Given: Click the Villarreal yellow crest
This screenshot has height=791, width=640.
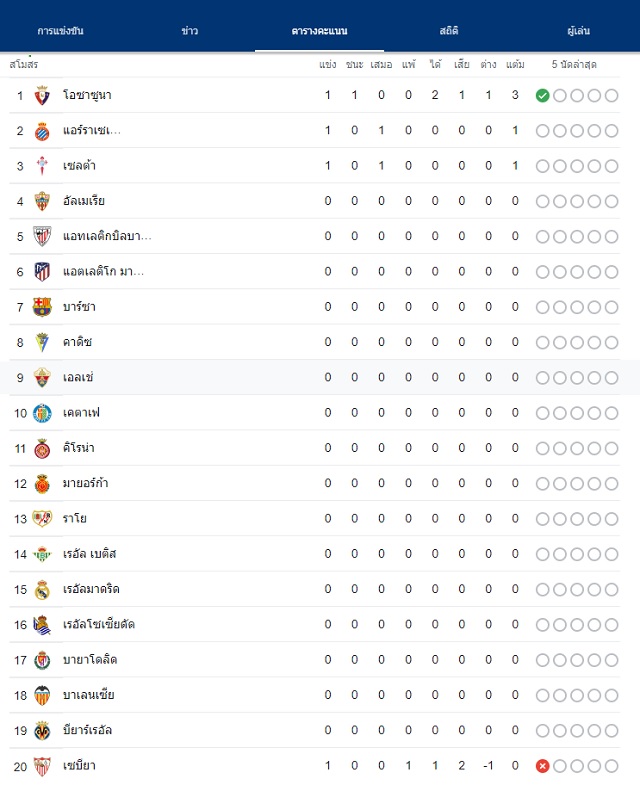Looking at the screenshot, I should pyautogui.click(x=42, y=730).
